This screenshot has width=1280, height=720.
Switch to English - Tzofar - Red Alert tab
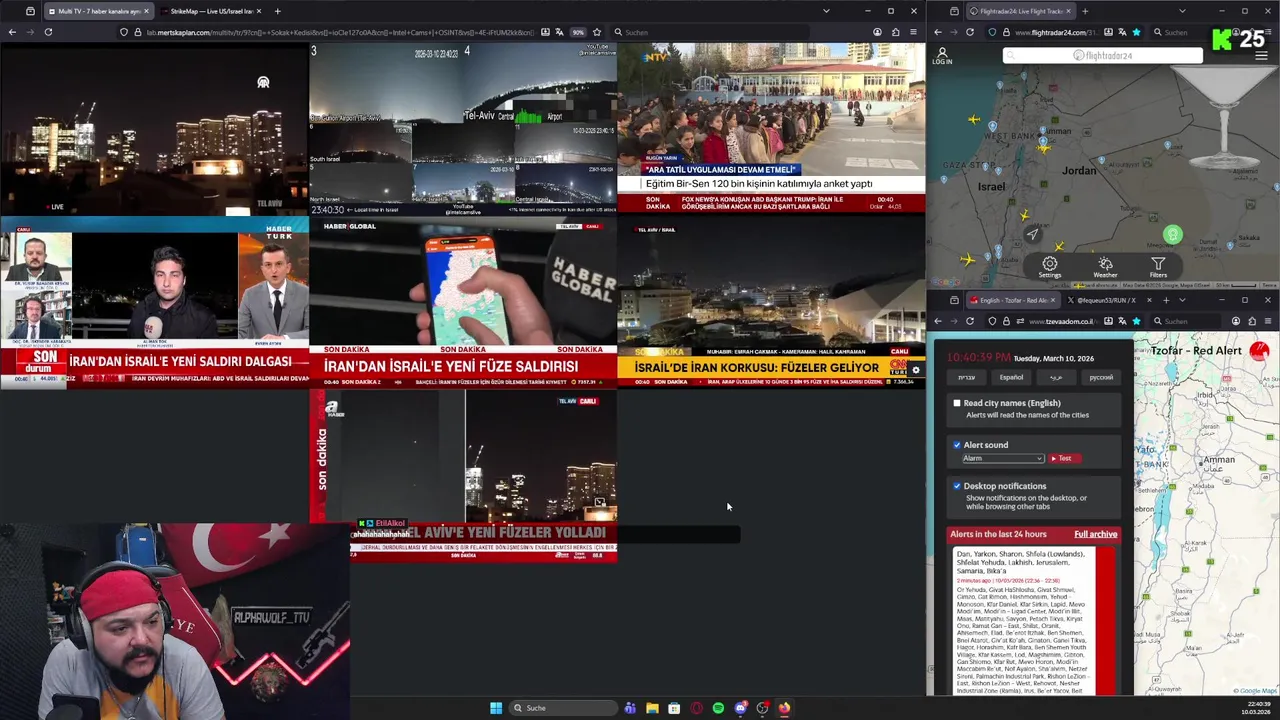pyautogui.click(x=1012, y=300)
